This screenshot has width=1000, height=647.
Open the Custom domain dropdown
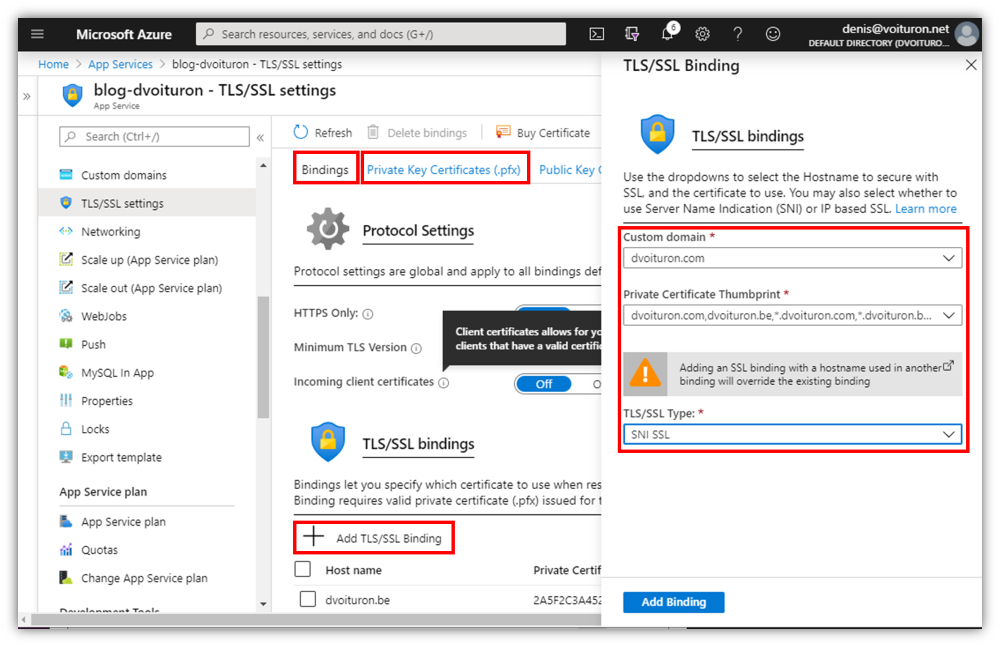[x=793, y=258]
